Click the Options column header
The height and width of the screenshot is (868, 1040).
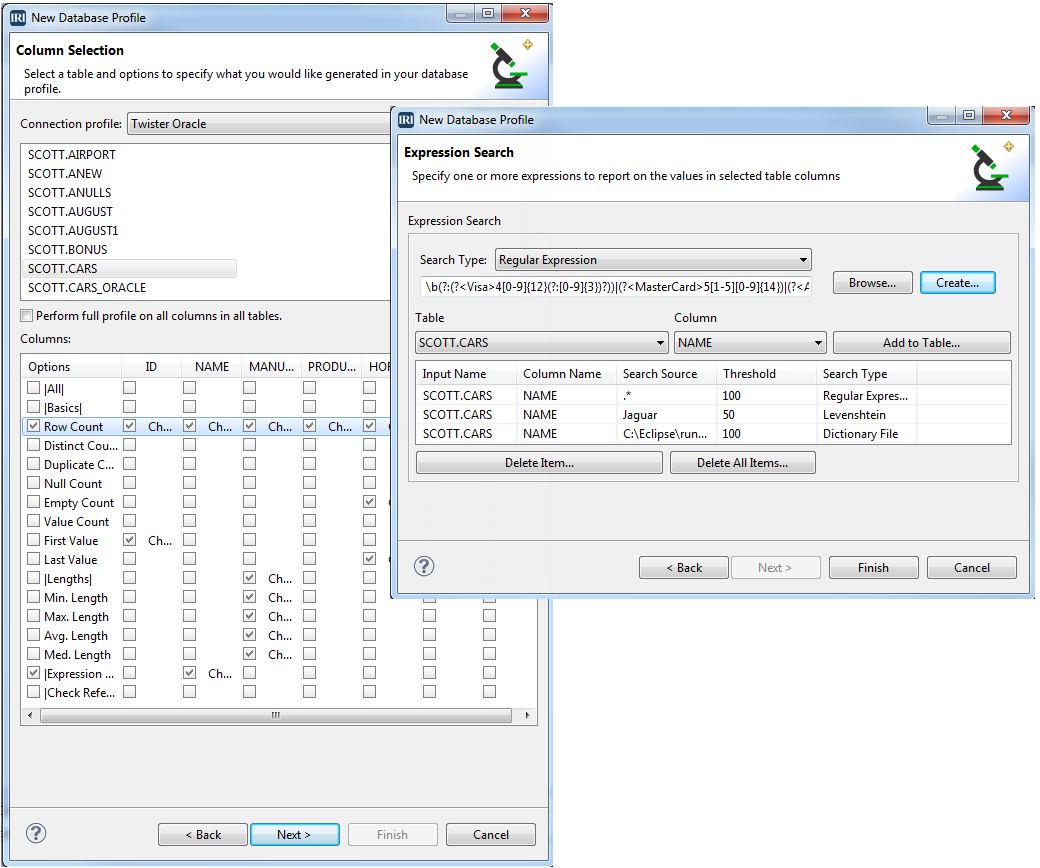[x=72, y=367]
